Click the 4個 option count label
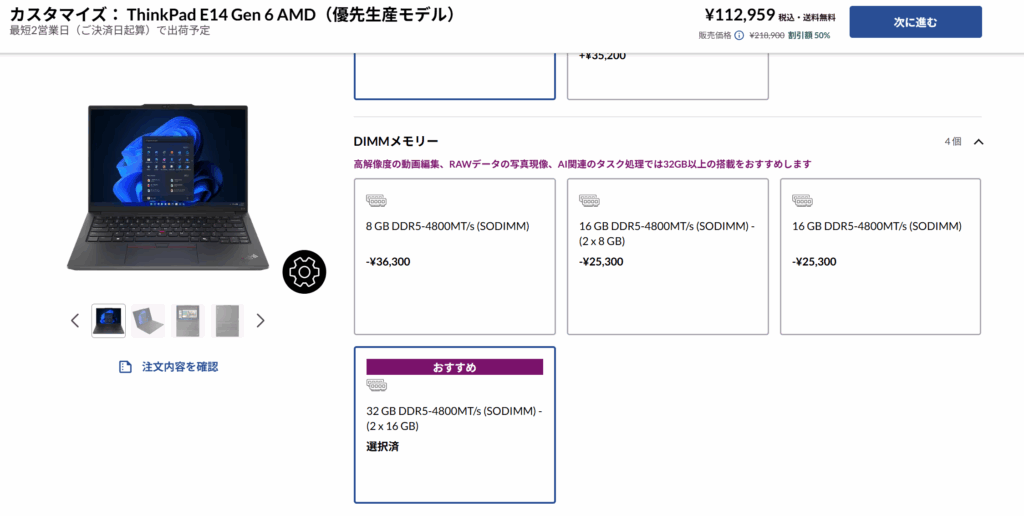The height and width of the screenshot is (516, 1024). point(952,142)
